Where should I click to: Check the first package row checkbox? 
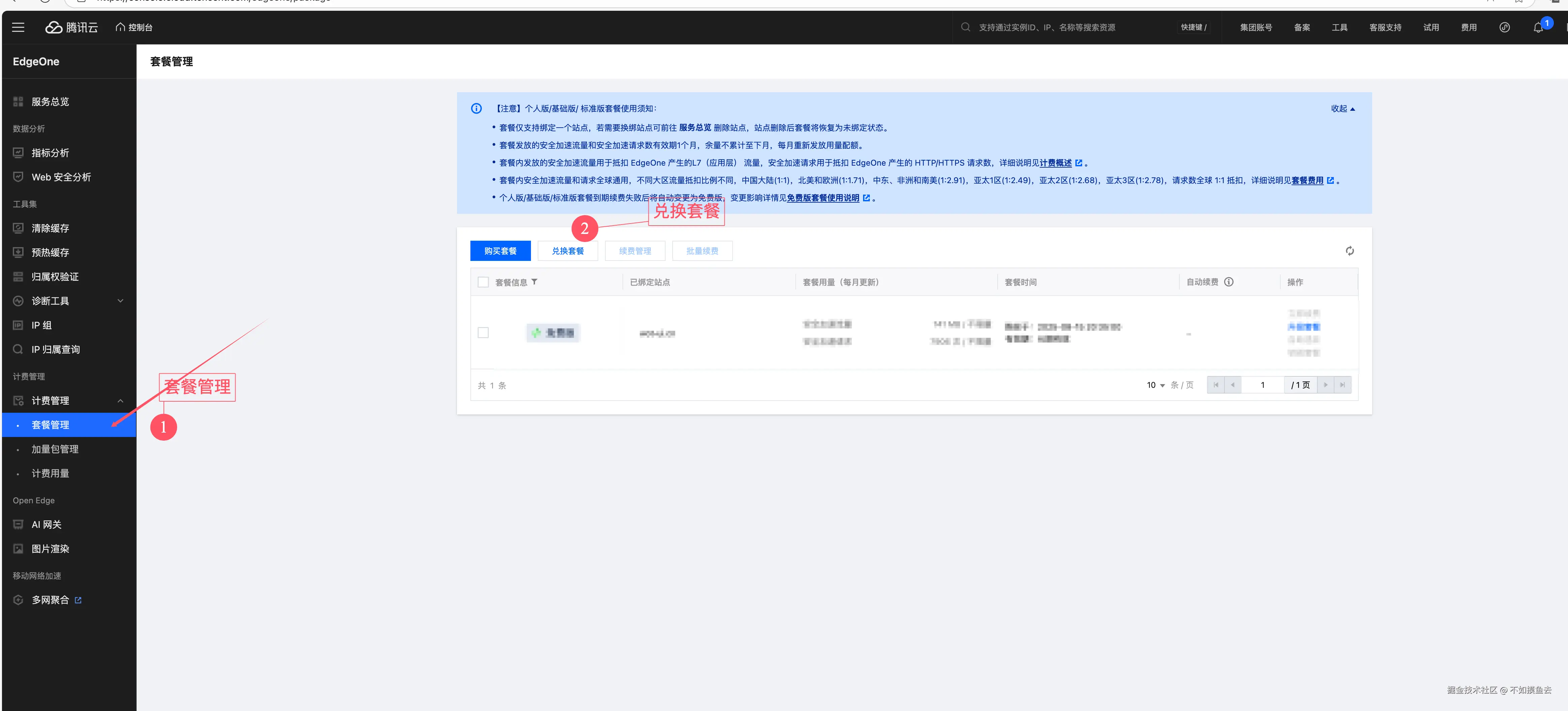[483, 333]
